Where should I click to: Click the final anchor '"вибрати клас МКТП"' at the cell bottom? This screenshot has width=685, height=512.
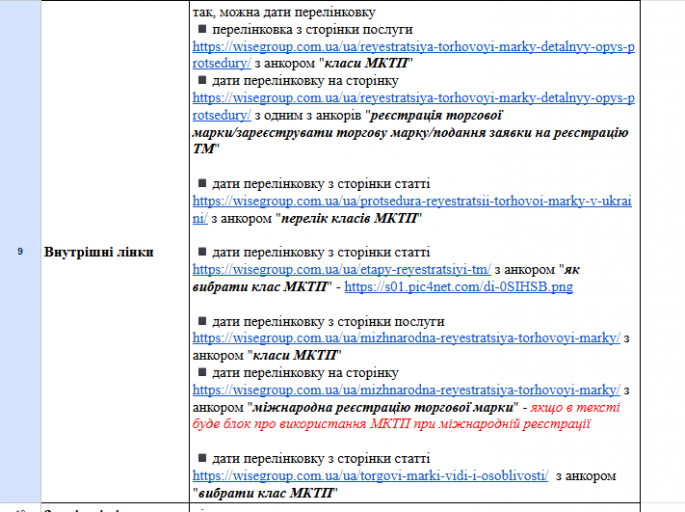coord(265,493)
